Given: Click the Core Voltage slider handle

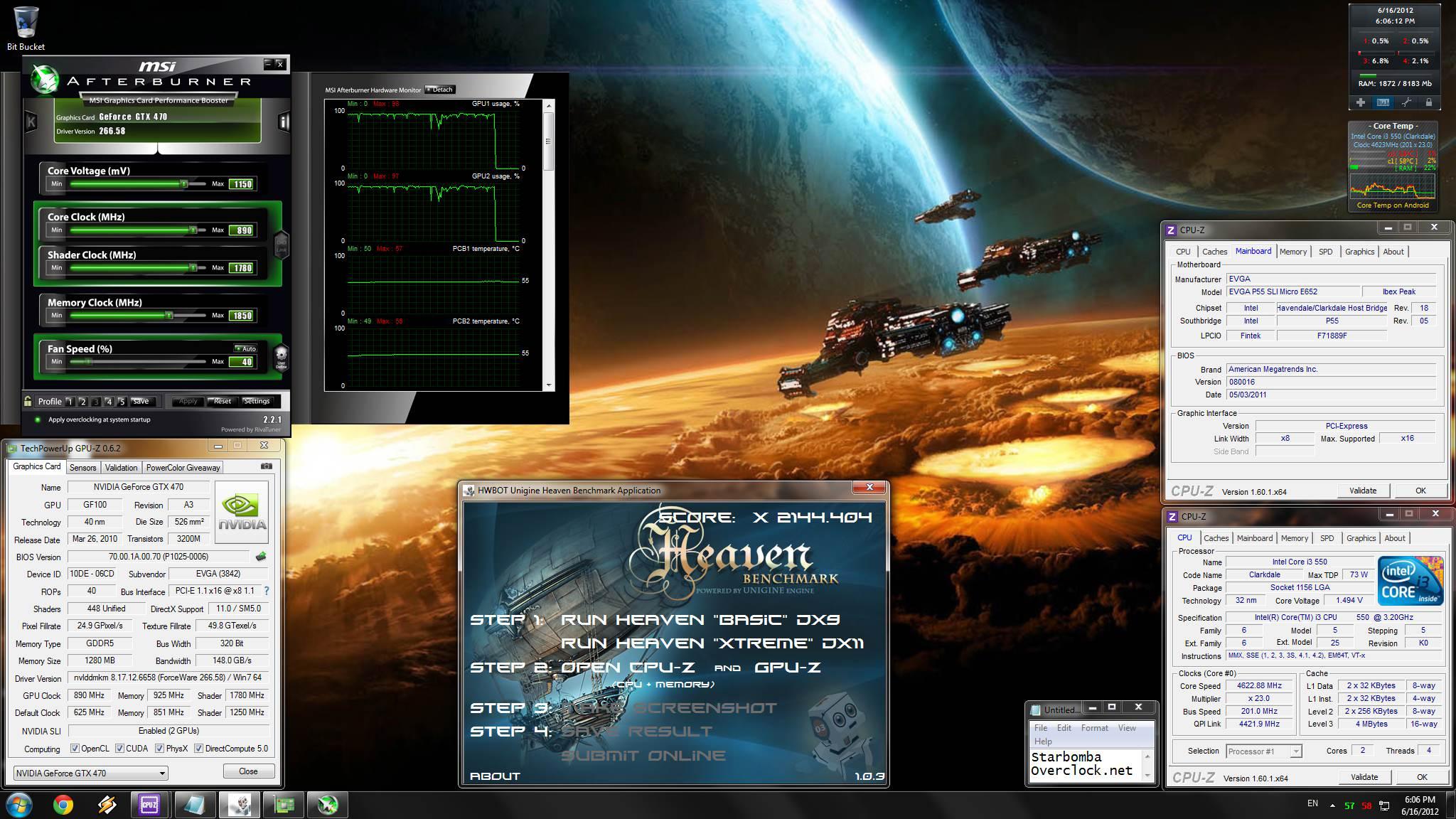Looking at the screenshot, I should (x=184, y=183).
